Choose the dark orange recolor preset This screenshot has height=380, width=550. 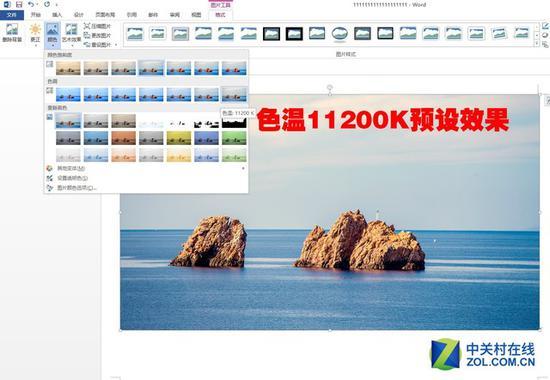click(x=123, y=138)
